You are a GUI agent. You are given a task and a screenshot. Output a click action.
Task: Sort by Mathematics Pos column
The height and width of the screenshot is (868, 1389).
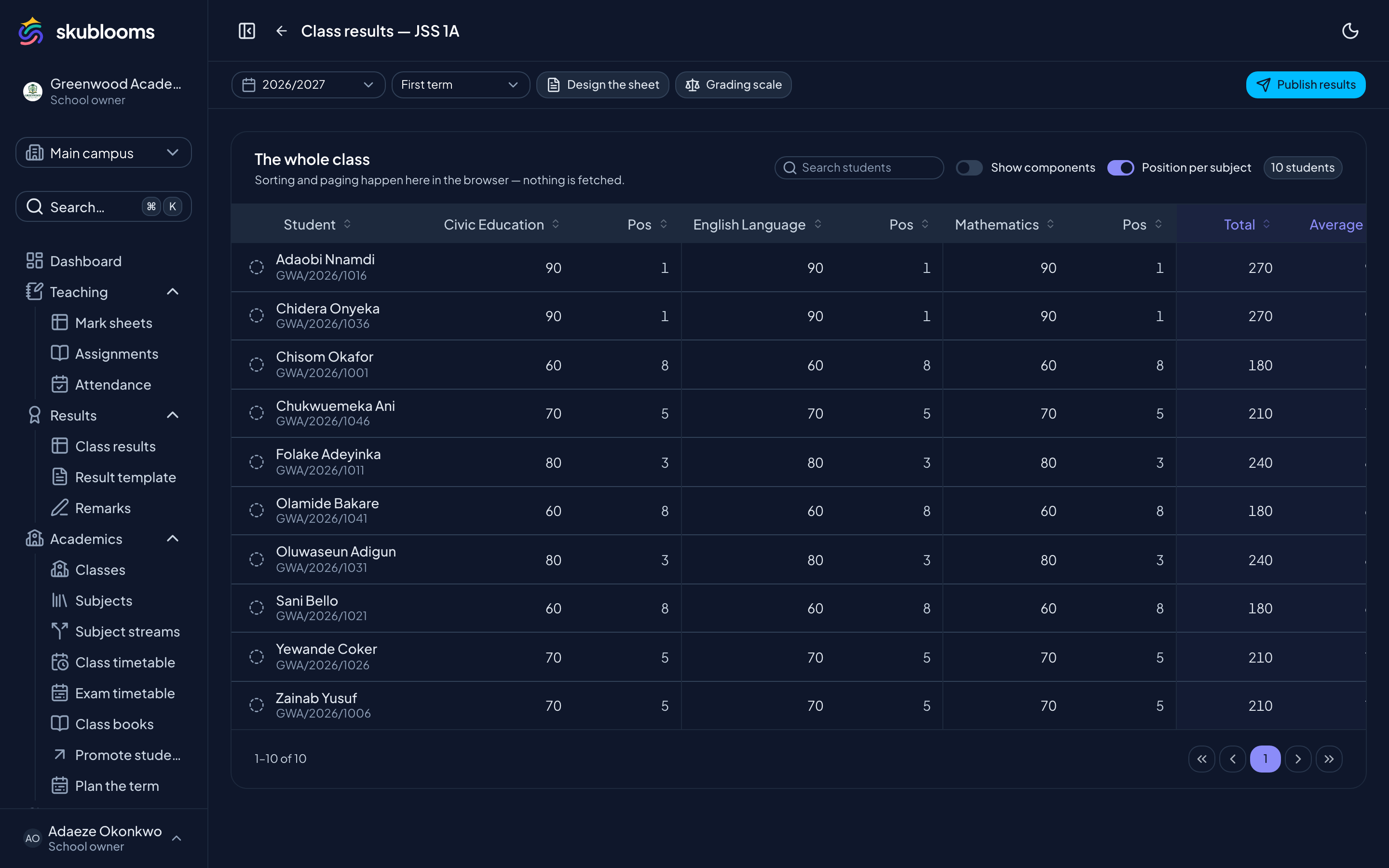point(1143,224)
